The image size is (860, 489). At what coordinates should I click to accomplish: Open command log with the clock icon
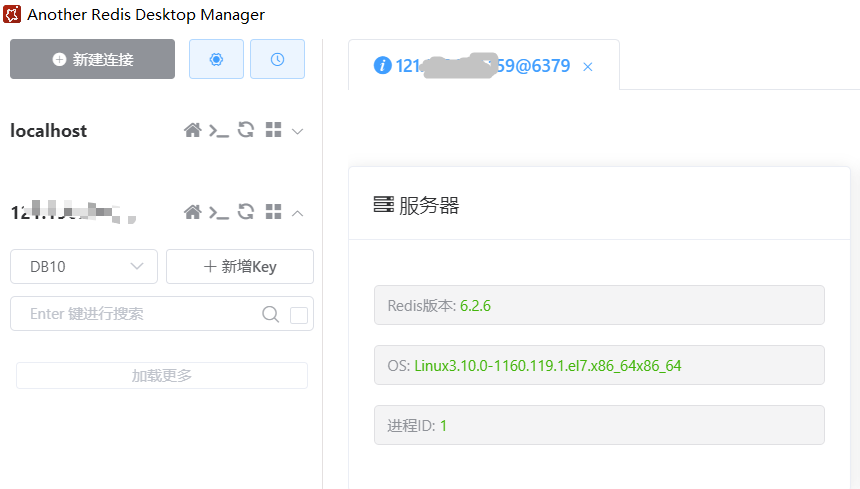pos(277,59)
